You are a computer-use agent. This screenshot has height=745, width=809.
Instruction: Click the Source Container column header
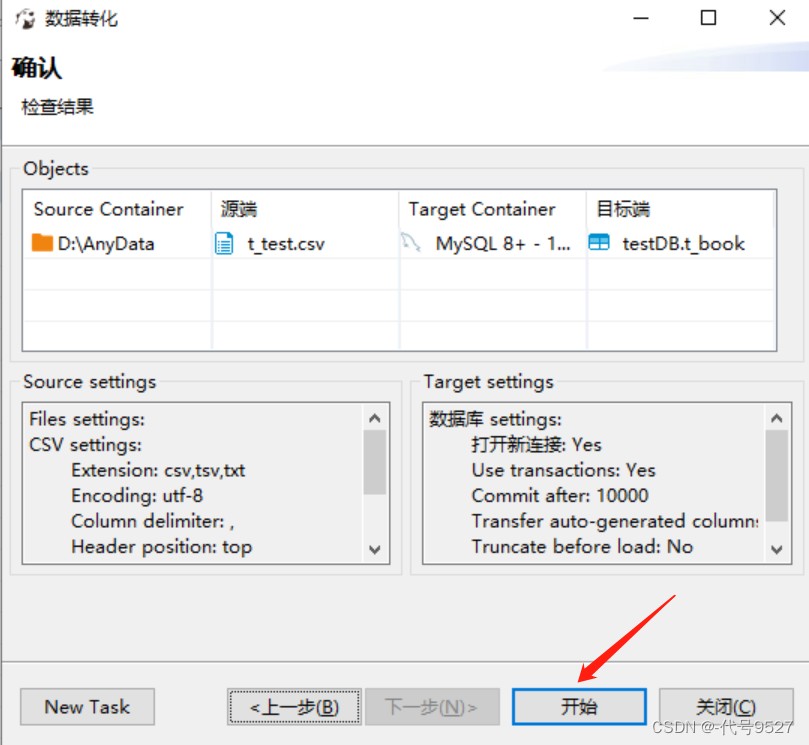(117, 209)
